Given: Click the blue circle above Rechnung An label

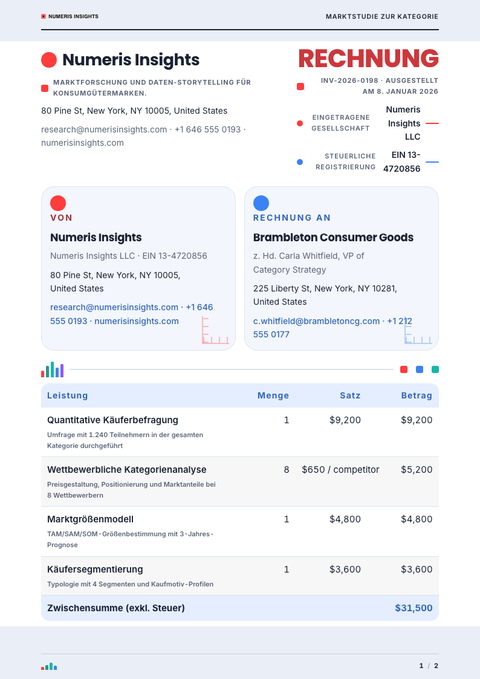Looking at the screenshot, I should (x=261, y=203).
